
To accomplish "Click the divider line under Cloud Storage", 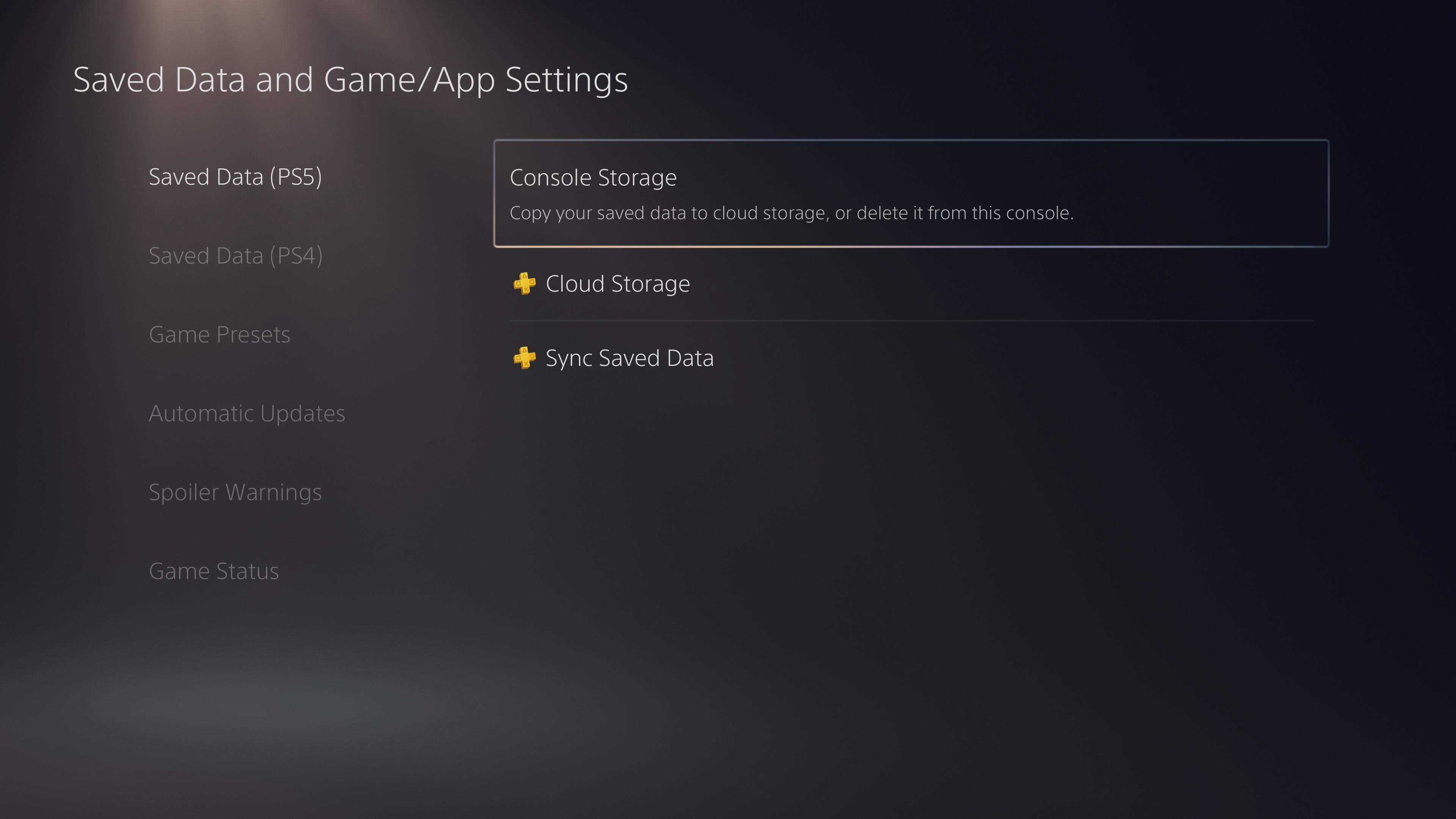I will pyautogui.click(x=911, y=320).
